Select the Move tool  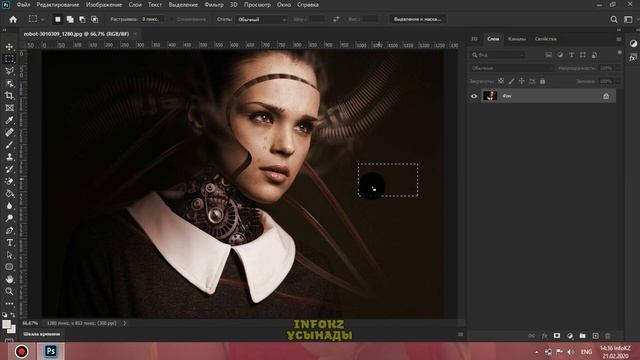click(x=9, y=47)
